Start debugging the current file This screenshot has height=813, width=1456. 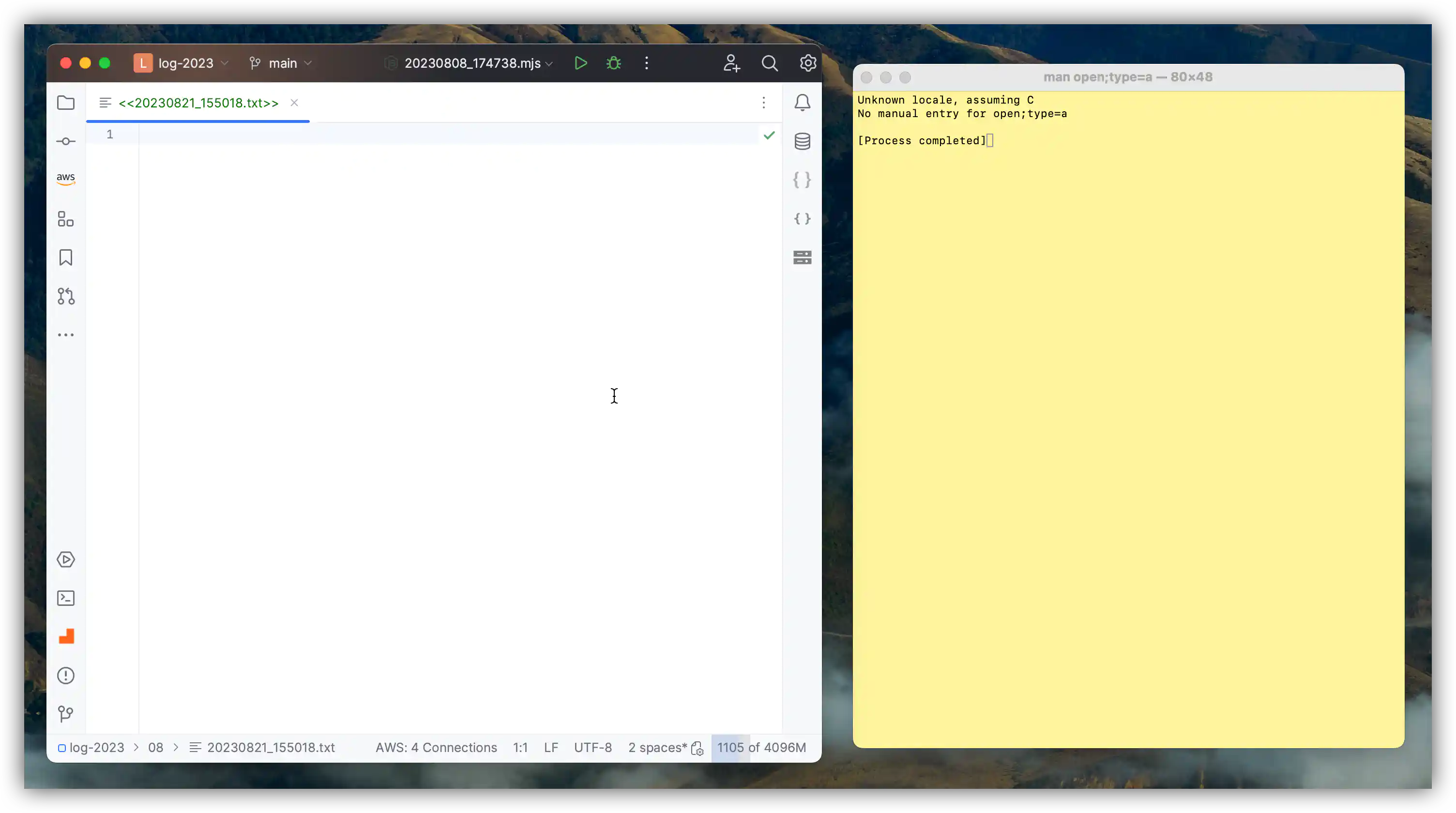coord(614,63)
